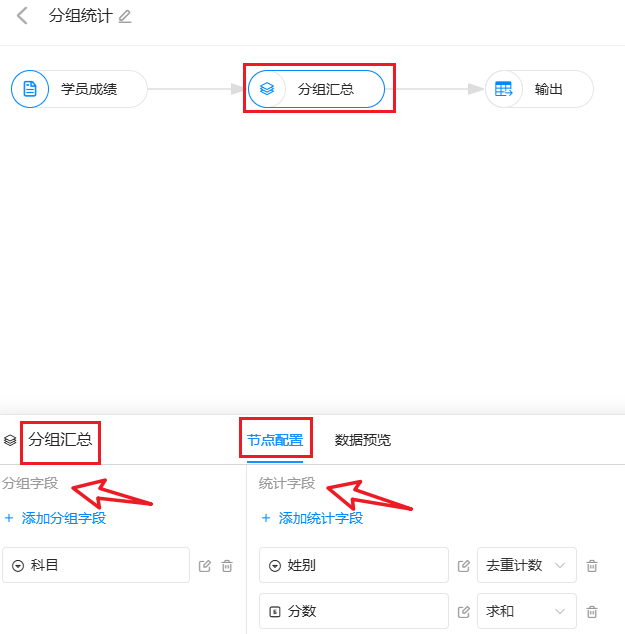Click the pencil icon to rename 分组统计
The height and width of the screenshot is (634, 625).
click(x=125, y=17)
